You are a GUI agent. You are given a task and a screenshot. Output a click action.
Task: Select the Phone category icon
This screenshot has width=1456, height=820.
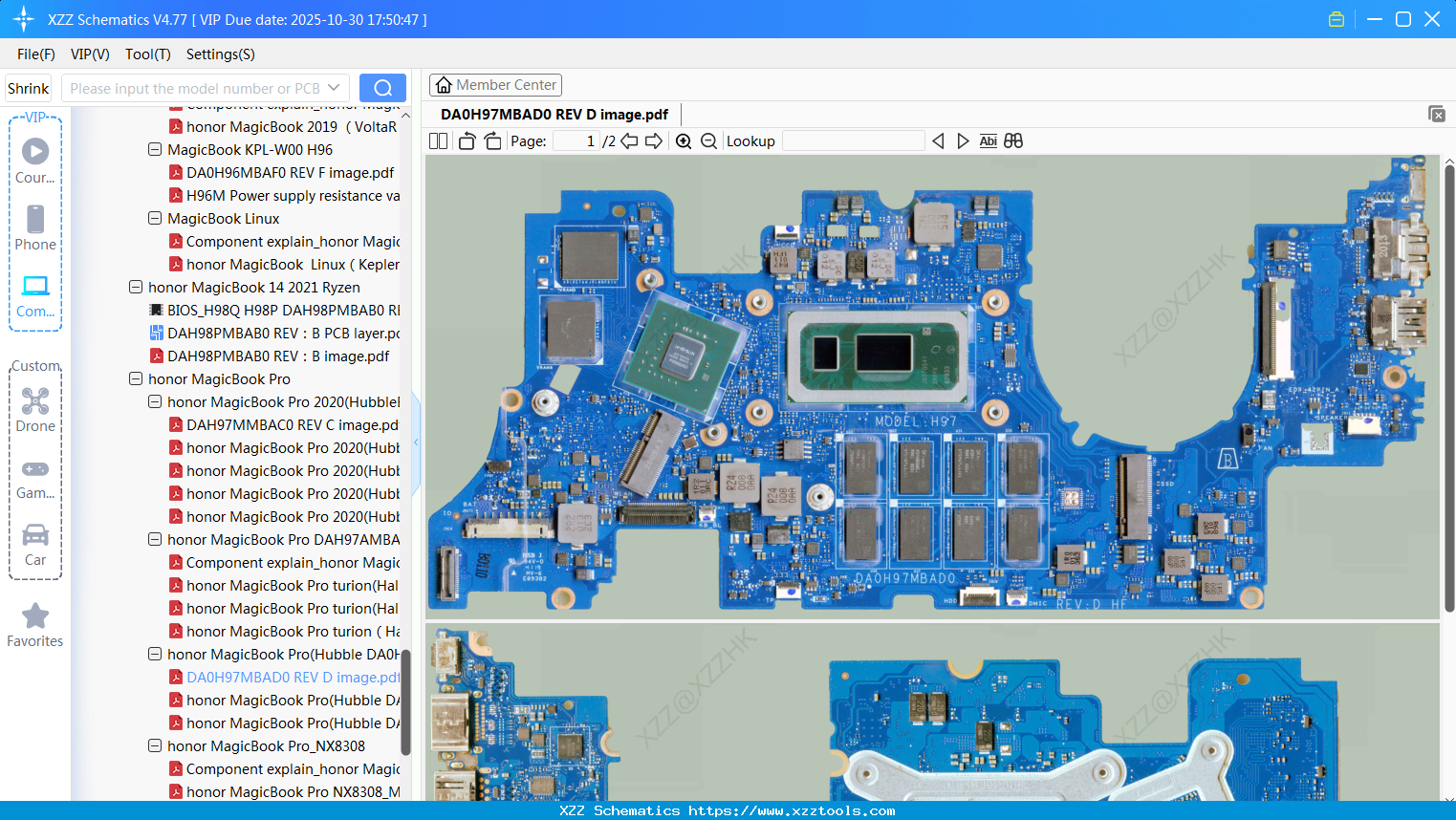pos(35,227)
